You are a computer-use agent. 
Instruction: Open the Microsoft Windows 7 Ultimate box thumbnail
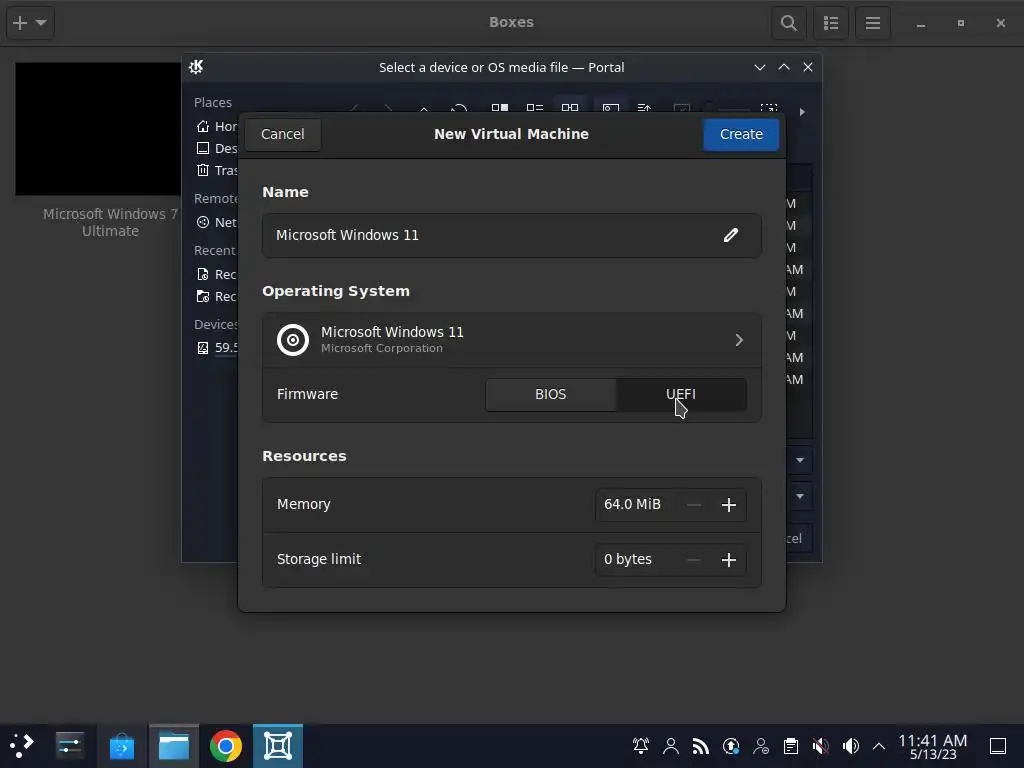(98, 129)
